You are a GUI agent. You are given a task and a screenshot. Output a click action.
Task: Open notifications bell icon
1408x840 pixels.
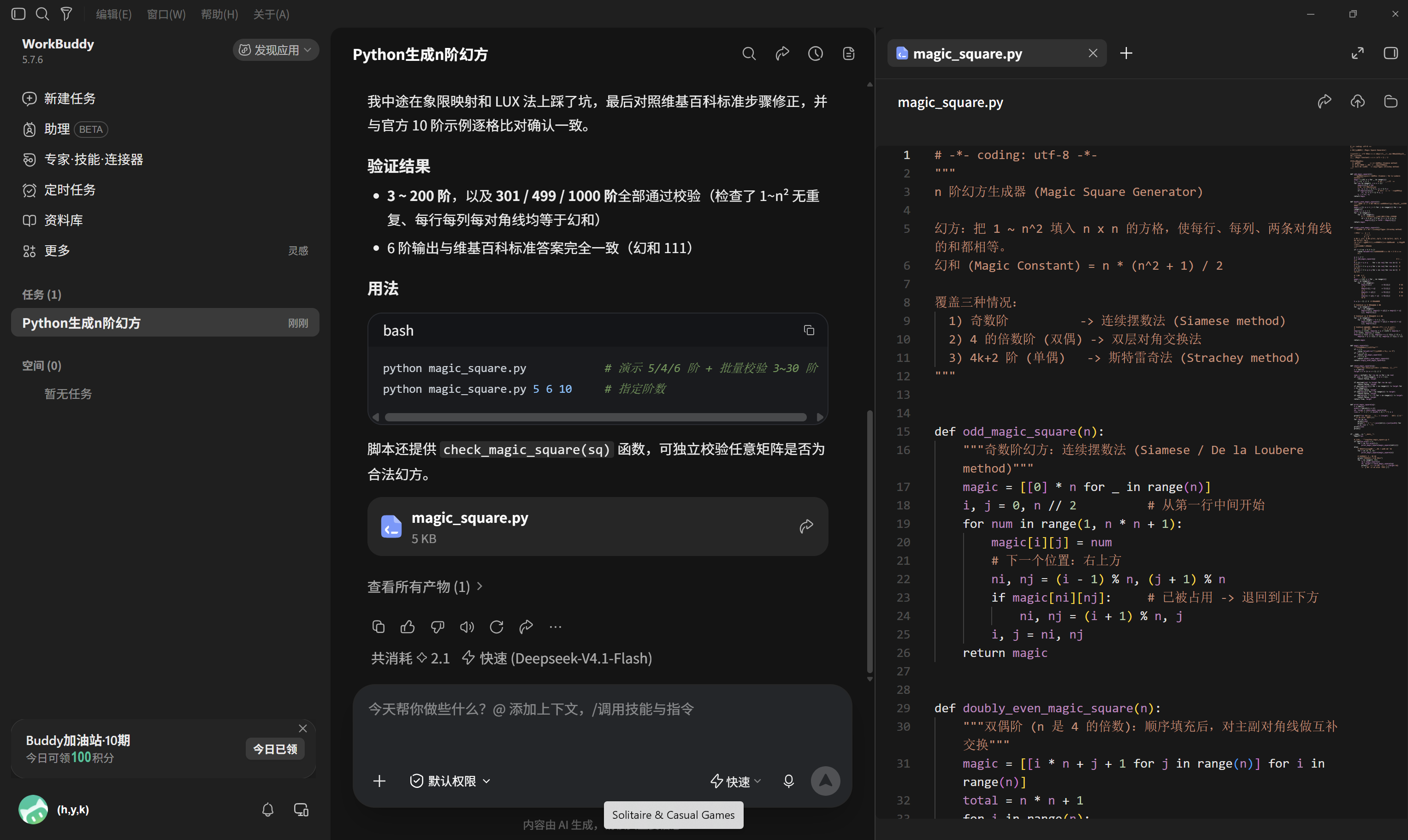(x=268, y=810)
